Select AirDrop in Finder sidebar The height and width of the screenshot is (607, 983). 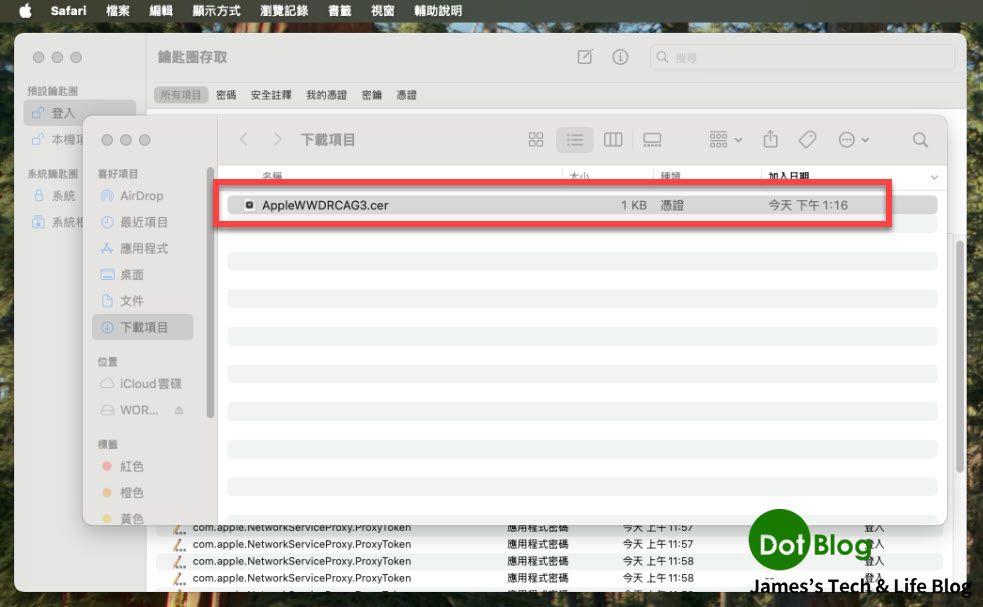(x=141, y=196)
